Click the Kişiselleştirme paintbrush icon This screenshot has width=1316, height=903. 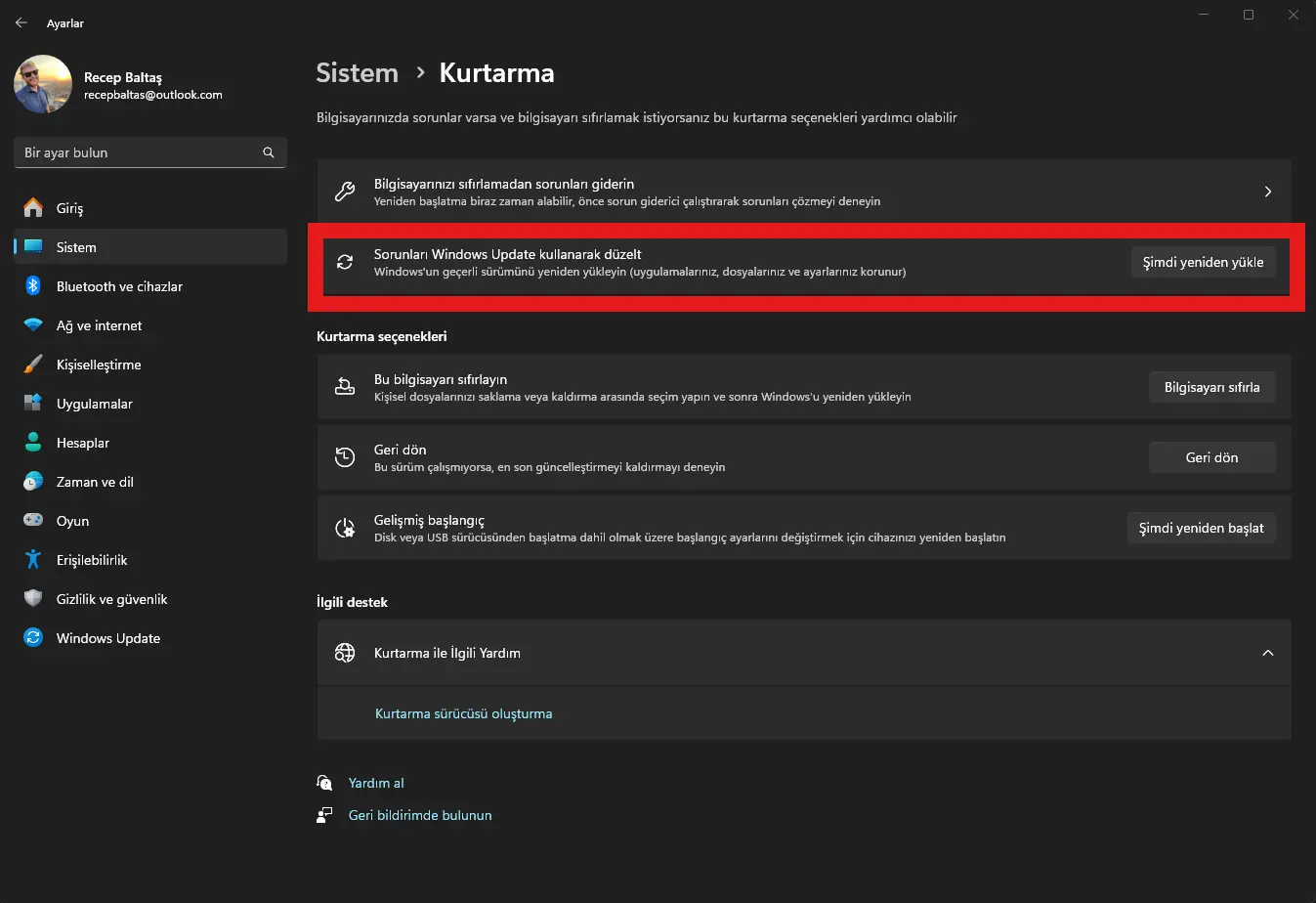coord(33,365)
